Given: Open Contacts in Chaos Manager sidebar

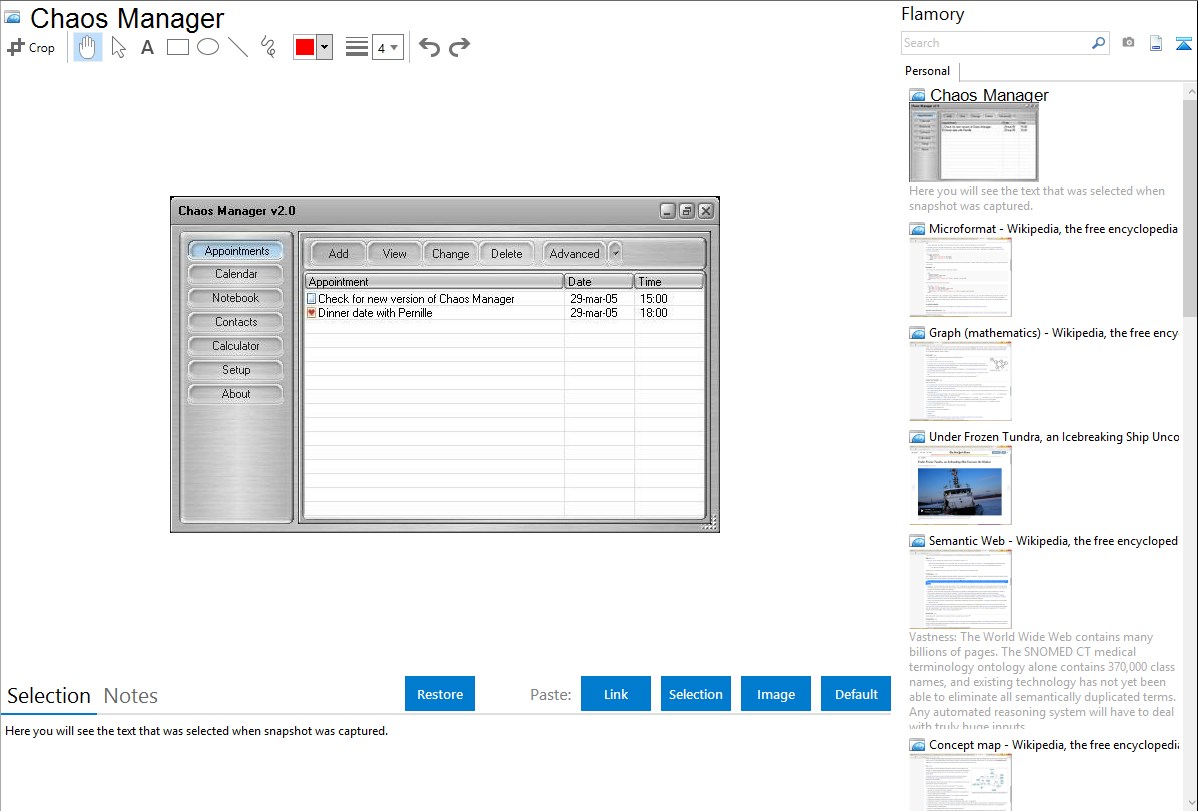Looking at the screenshot, I should (236, 323).
